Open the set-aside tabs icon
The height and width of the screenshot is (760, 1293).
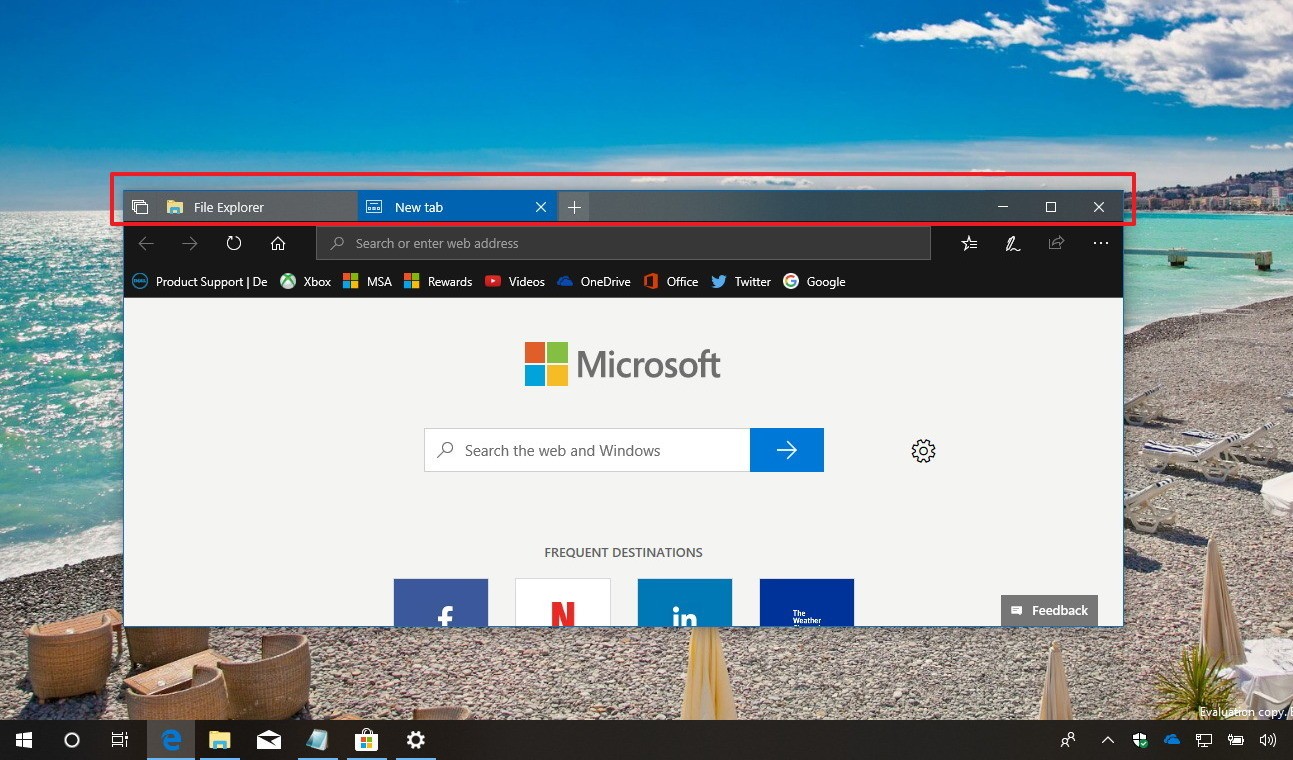coord(140,207)
